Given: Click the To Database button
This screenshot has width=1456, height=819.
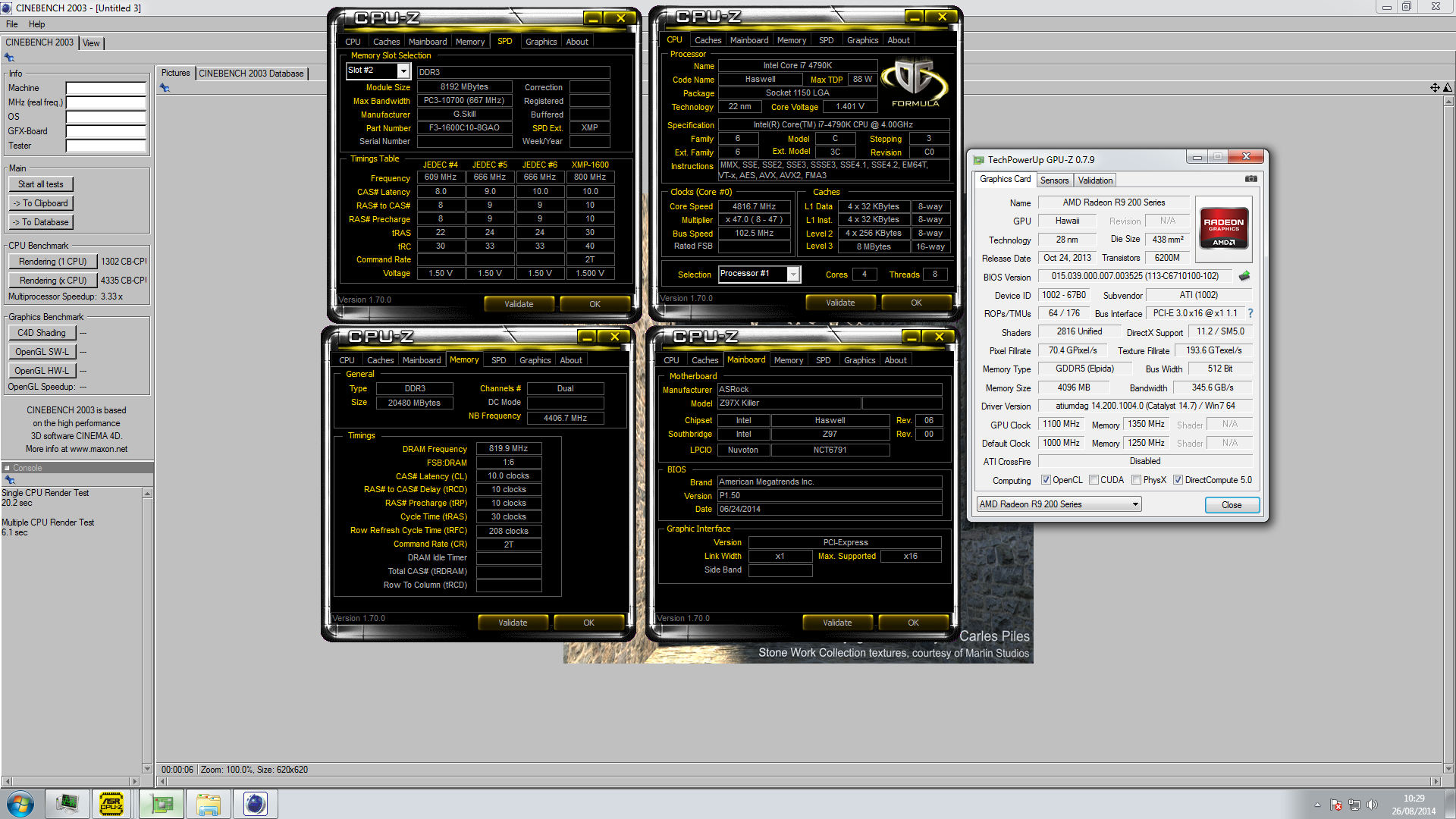Looking at the screenshot, I should (x=41, y=222).
